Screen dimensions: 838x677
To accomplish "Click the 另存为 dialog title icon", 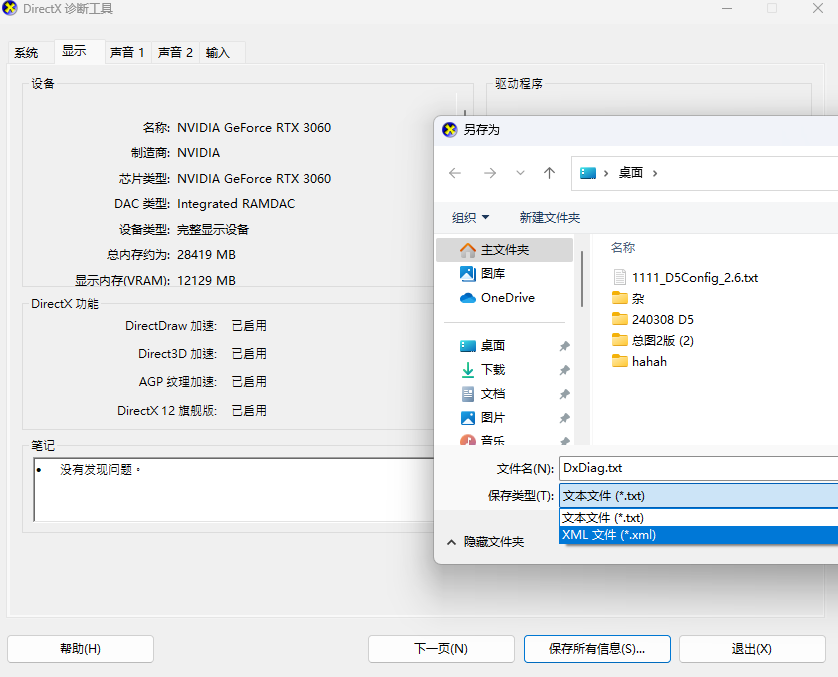I will point(450,129).
